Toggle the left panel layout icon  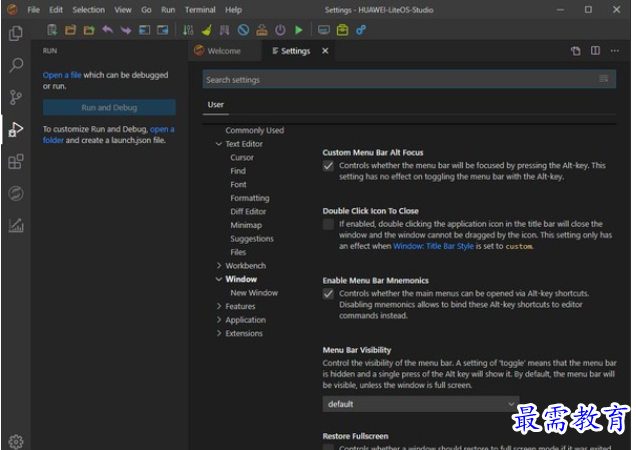click(x=144, y=30)
